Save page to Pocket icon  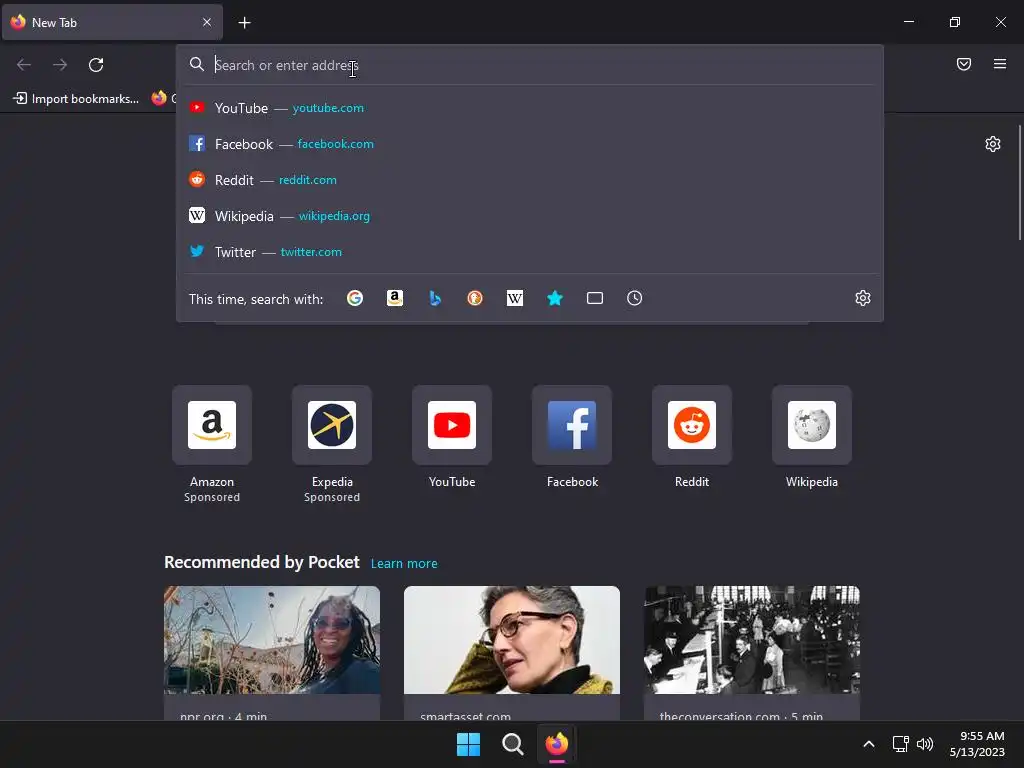coord(963,64)
